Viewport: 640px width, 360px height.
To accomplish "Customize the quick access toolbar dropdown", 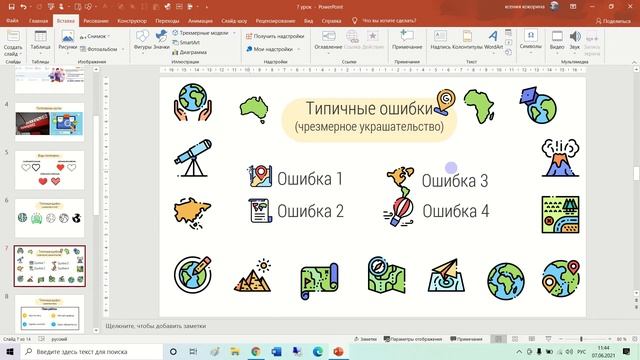I will click(x=207, y=7).
